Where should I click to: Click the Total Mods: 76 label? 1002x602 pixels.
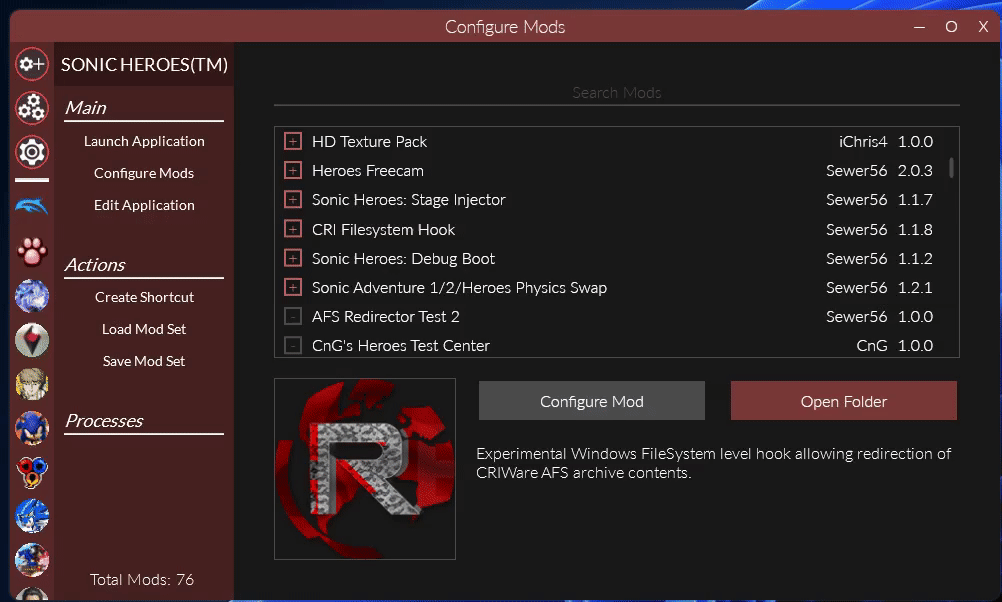[x=142, y=580]
